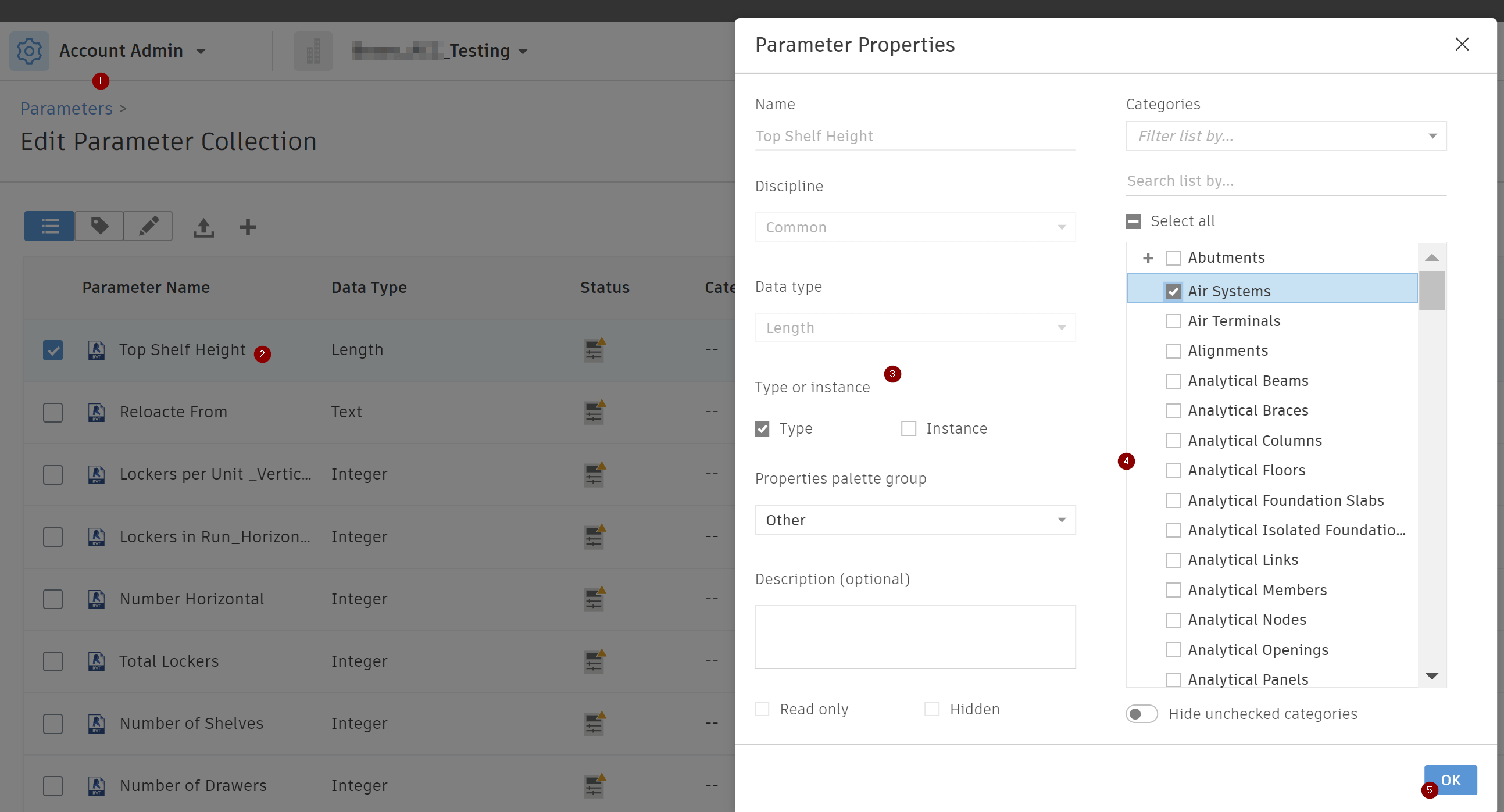Click the Account Admin gear icon
This screenshot has height=812, width=1504.
[x=29, y=51]
